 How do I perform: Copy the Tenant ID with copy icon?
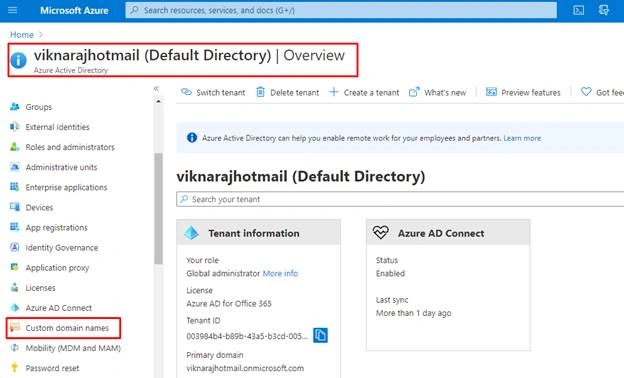[320, 335]
